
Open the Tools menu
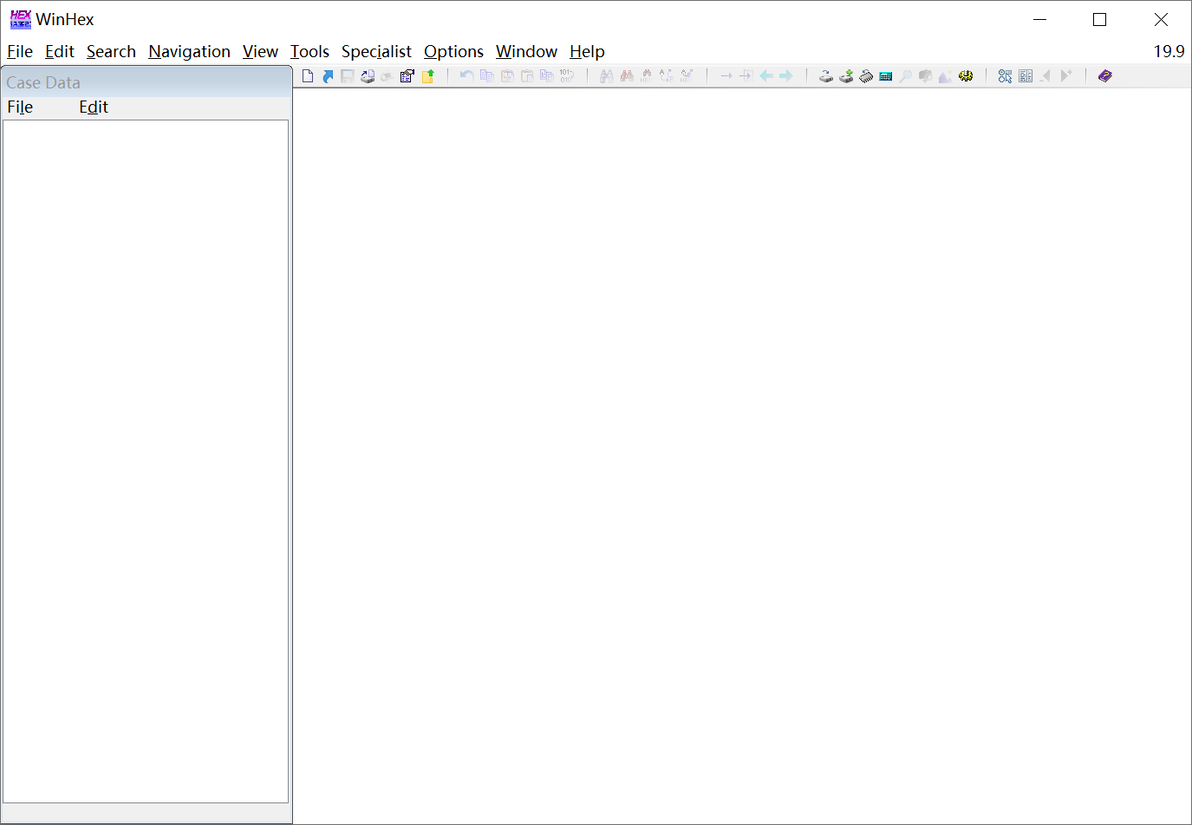pyautogui.click(x=309, y=52)
